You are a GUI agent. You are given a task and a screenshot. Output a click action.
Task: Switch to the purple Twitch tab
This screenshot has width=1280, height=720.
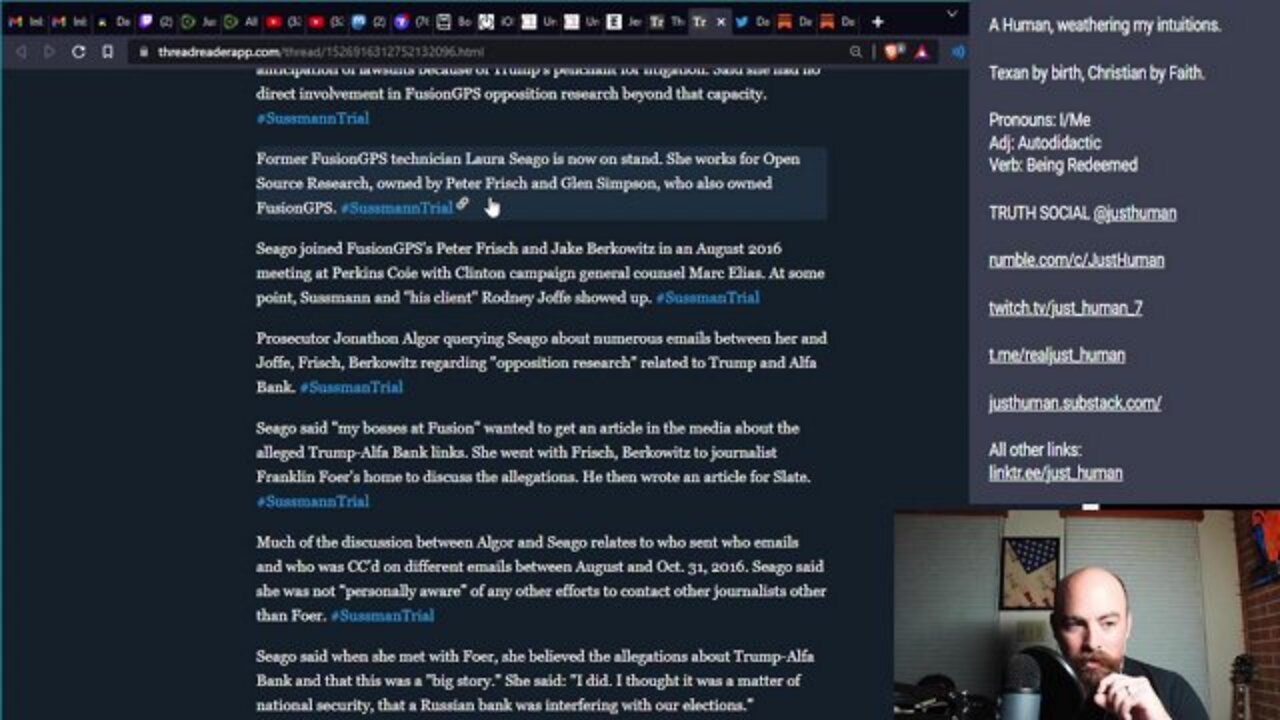(x=155, y=21)
